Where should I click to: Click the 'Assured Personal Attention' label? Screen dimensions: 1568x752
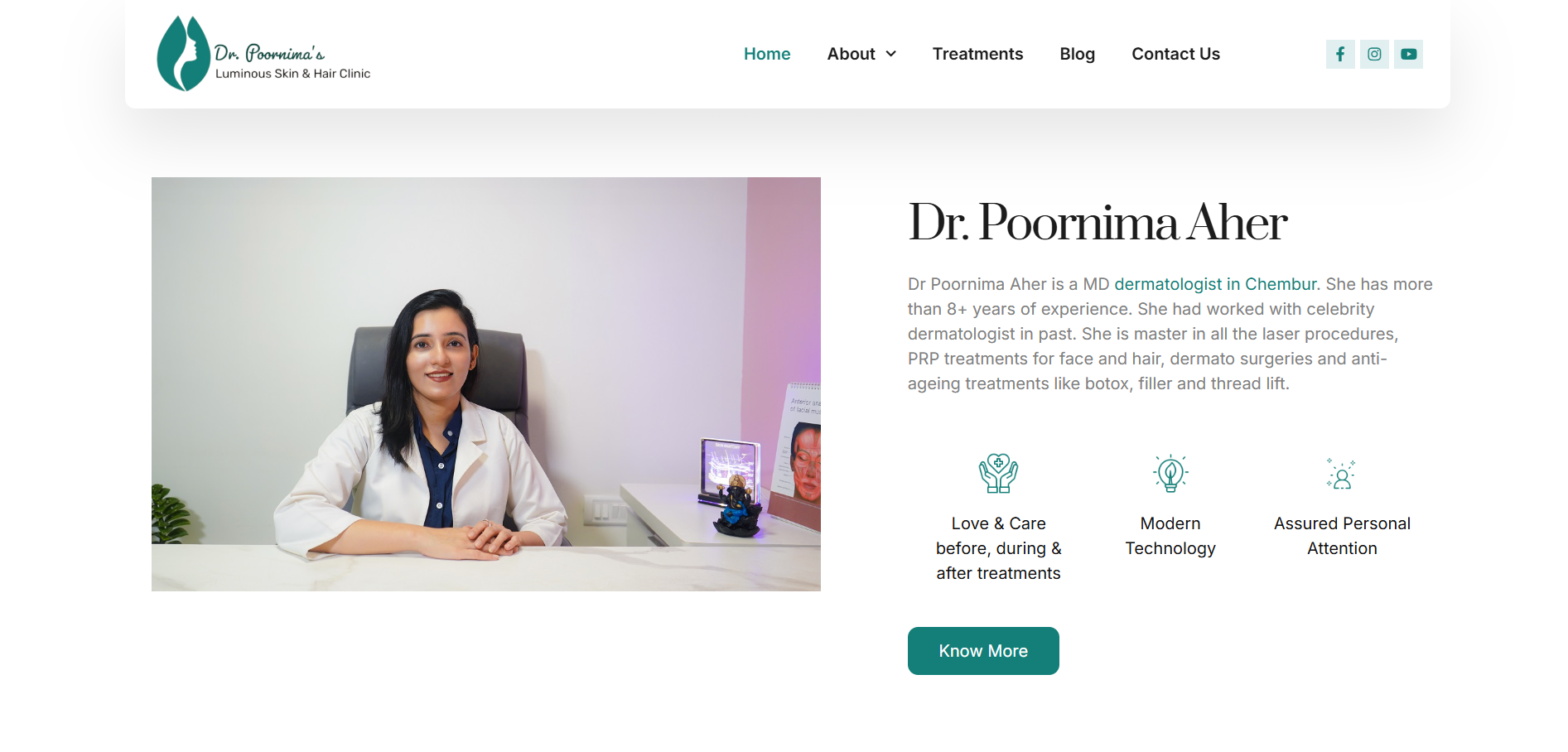pyautogui.click(x=1342, y=536)
